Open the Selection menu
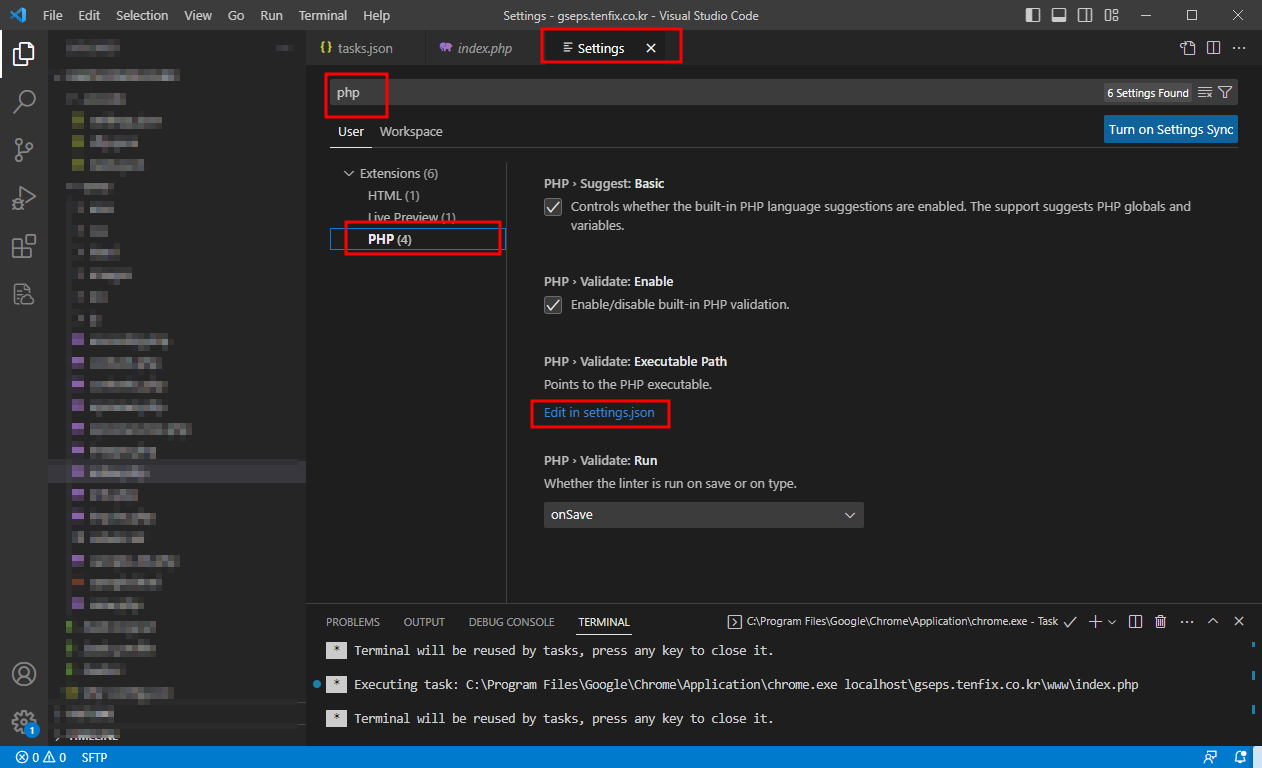Viewport: 1262px width, 768px height. (142, 16)
